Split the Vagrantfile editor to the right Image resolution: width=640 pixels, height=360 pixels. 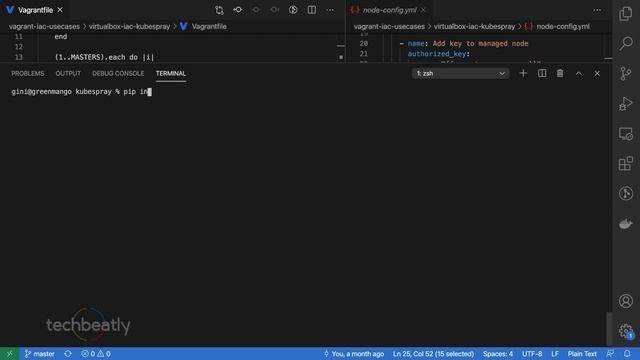click(311, 10)
